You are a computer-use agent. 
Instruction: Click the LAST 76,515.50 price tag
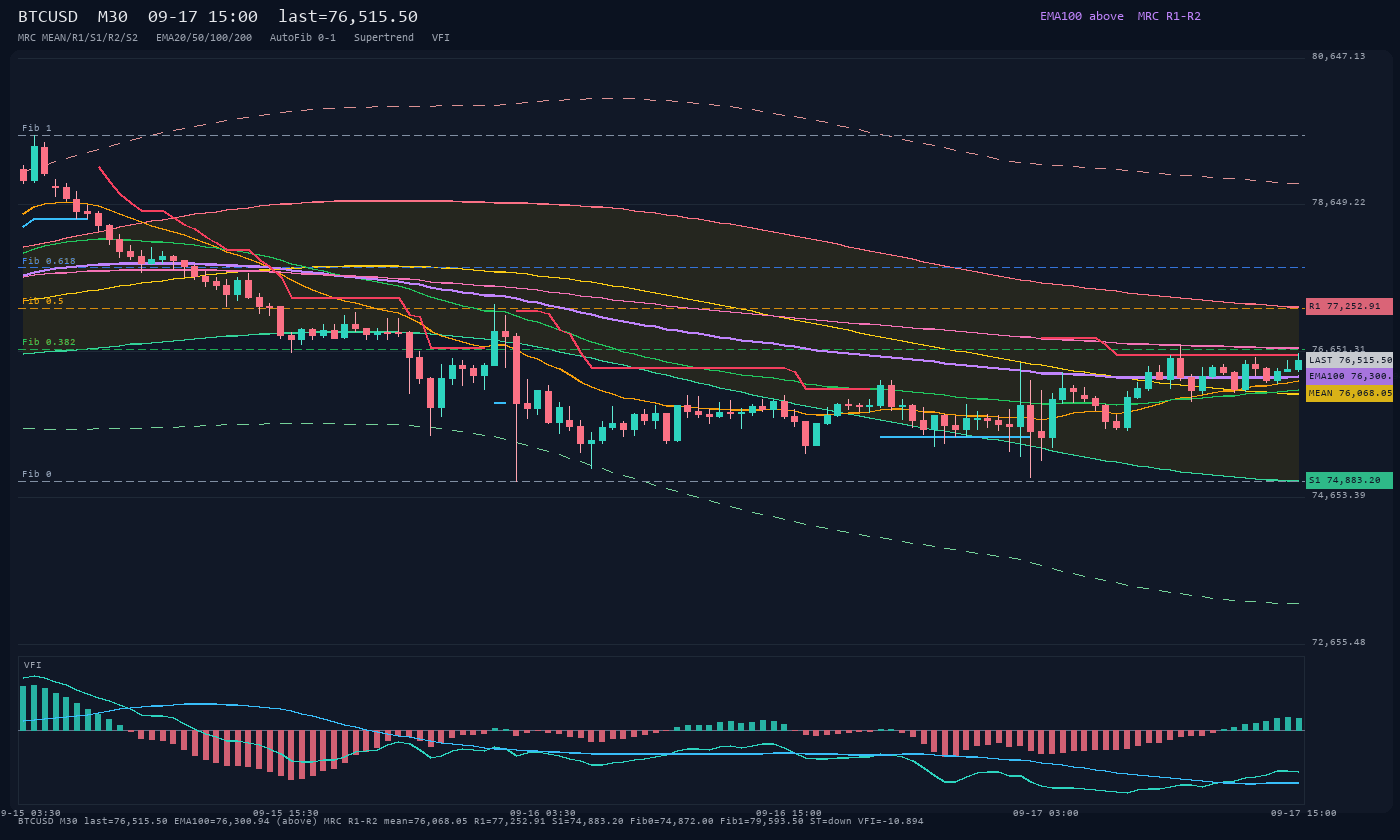pos(1349,360)
